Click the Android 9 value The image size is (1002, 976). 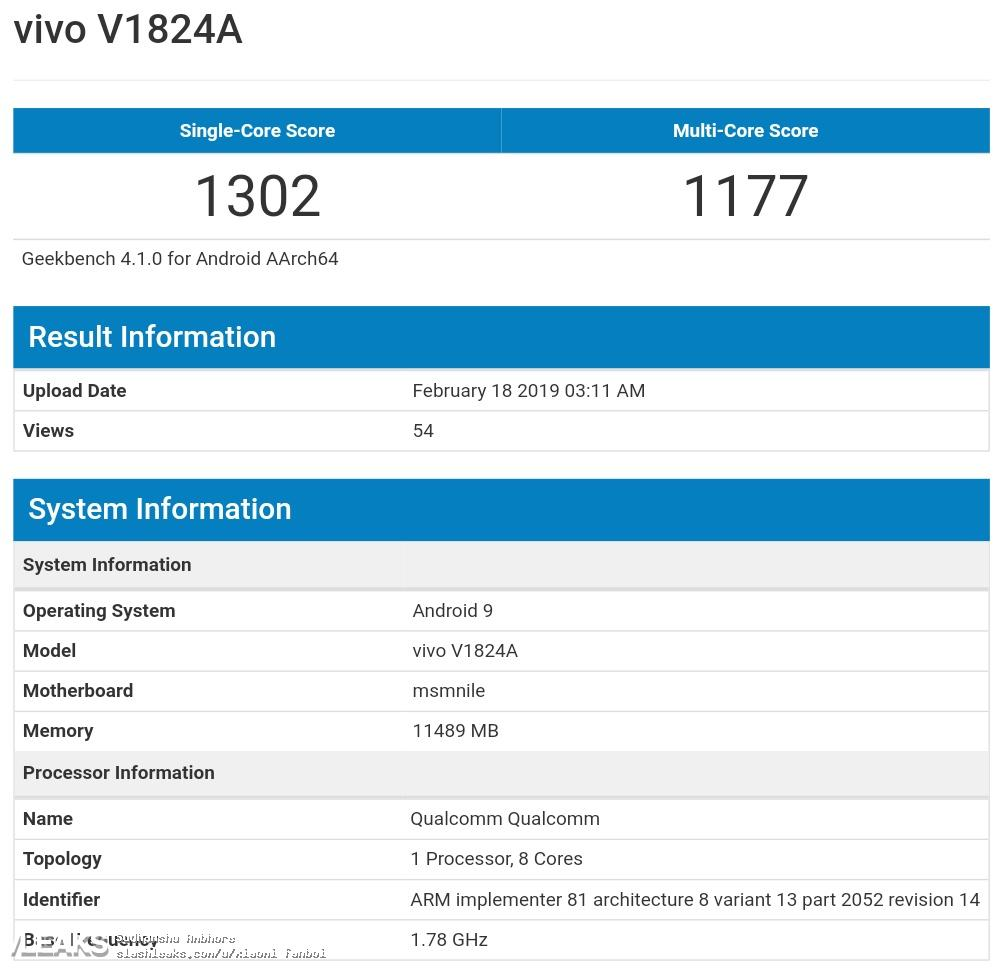coord(452,611)
